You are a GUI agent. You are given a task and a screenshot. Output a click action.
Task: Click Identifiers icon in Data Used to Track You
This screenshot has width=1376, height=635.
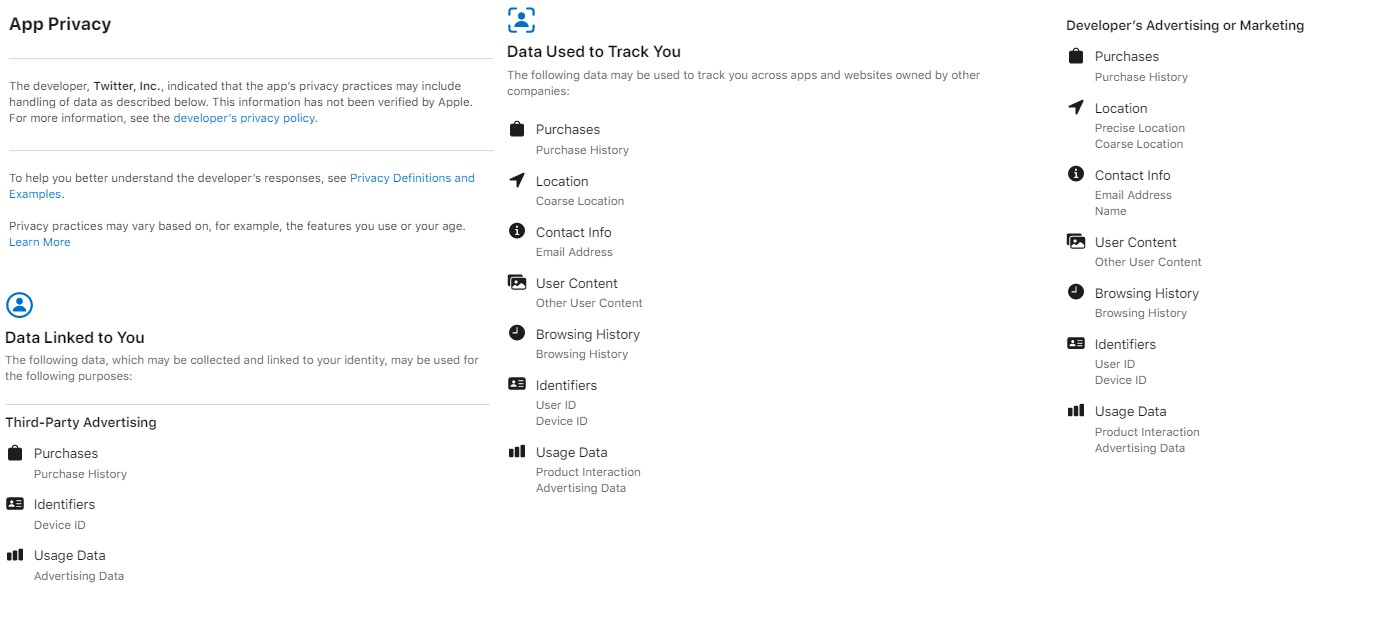click(x=517, y=384)
